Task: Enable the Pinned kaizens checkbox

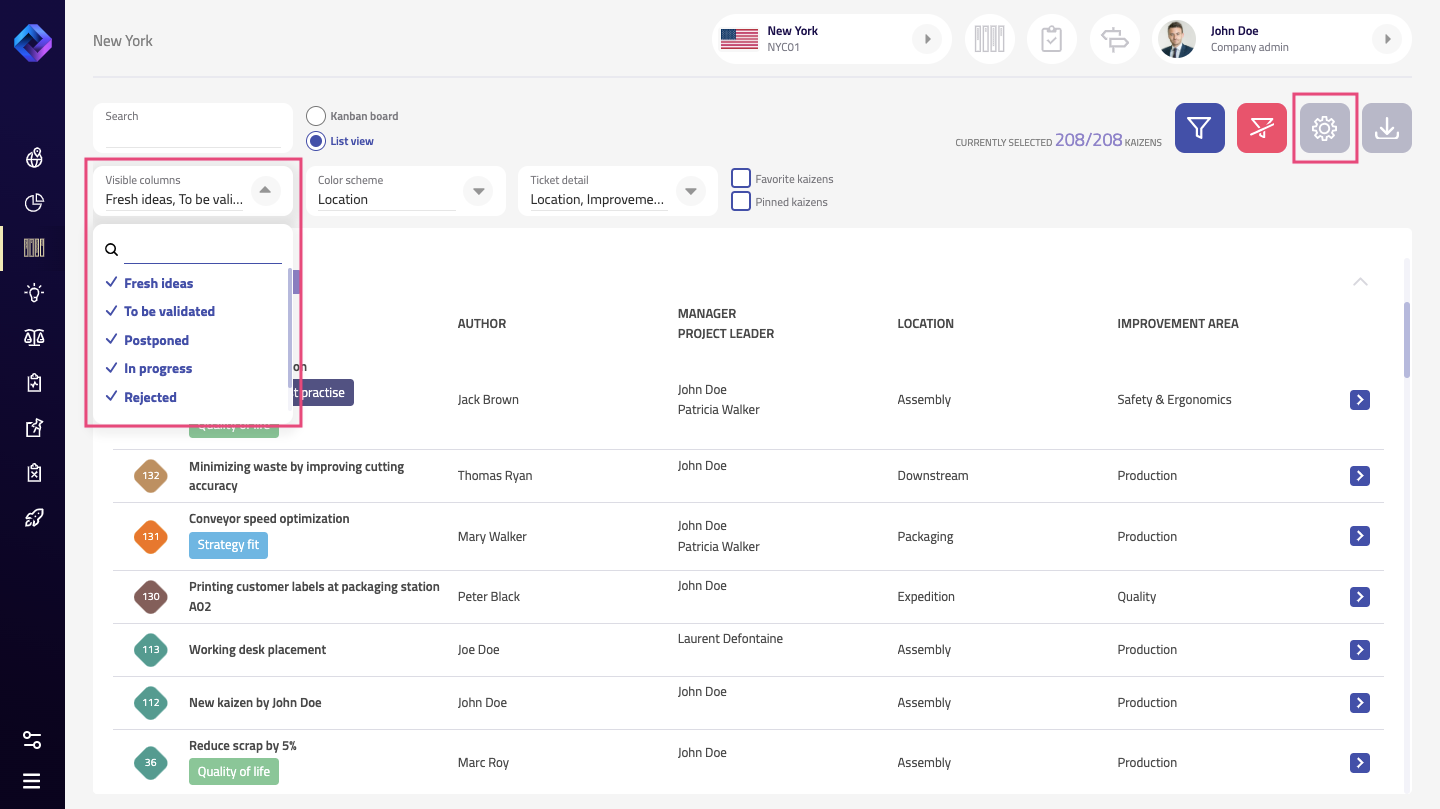Action: 741,202
